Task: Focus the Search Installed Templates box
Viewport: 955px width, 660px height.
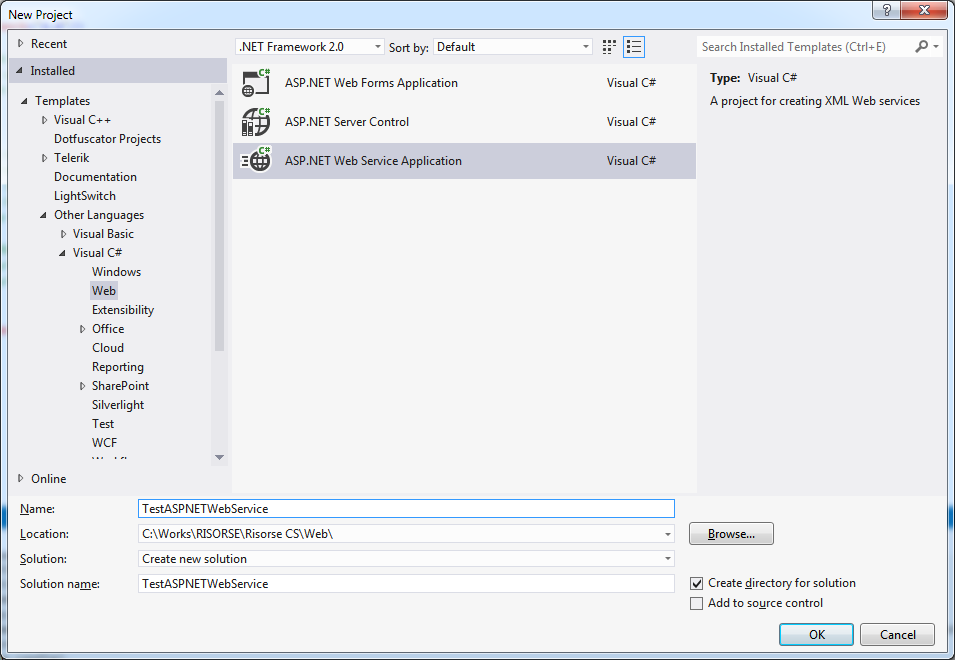Action: 804,47
